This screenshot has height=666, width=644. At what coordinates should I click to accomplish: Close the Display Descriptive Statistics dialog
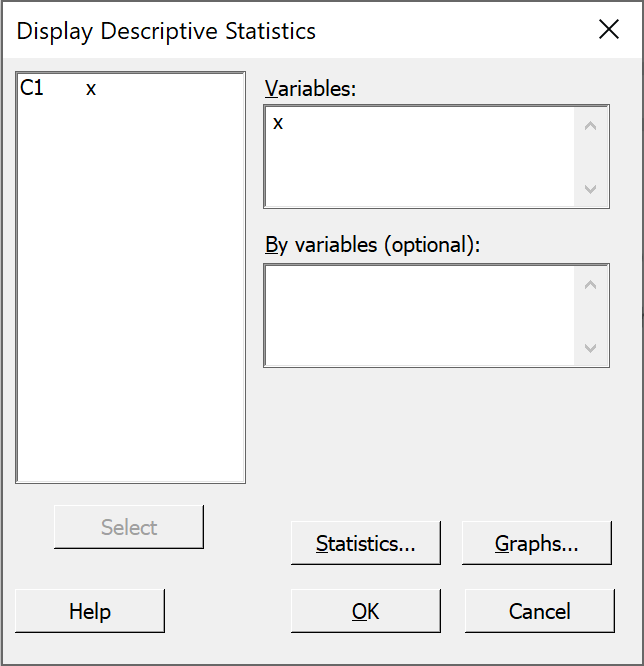point(609,30)
